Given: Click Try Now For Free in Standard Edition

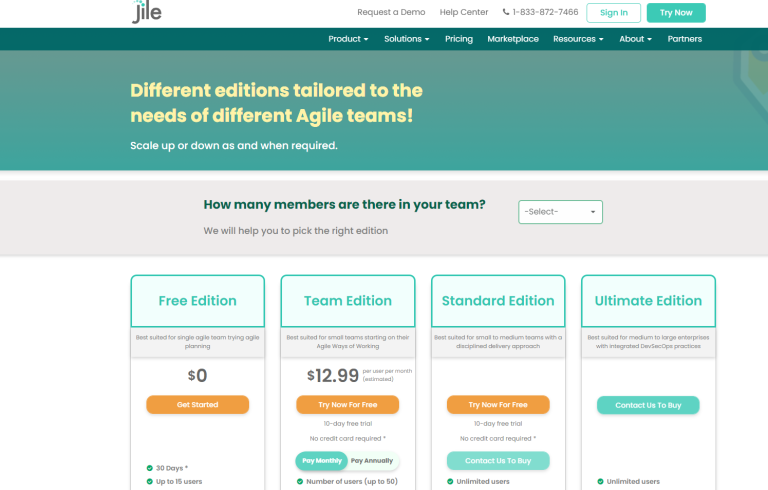Looking at the screenshot, I should tap(497, 405).
